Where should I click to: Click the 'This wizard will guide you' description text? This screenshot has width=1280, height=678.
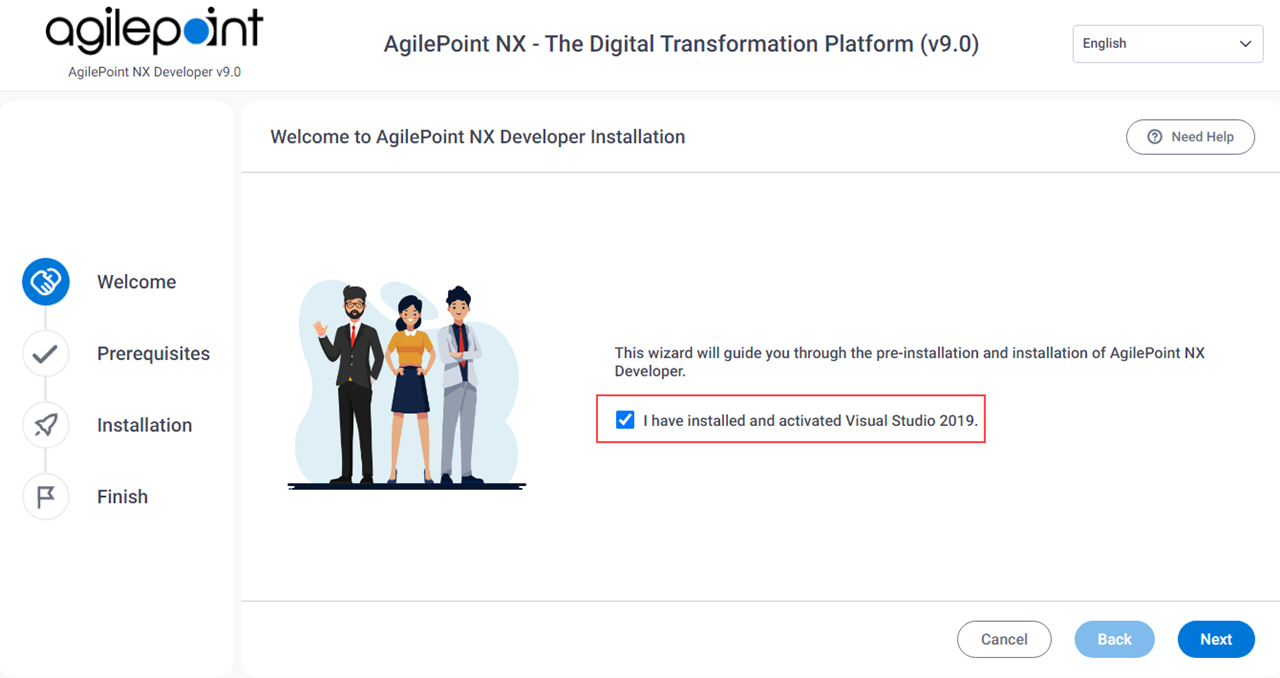coord(909,362)
